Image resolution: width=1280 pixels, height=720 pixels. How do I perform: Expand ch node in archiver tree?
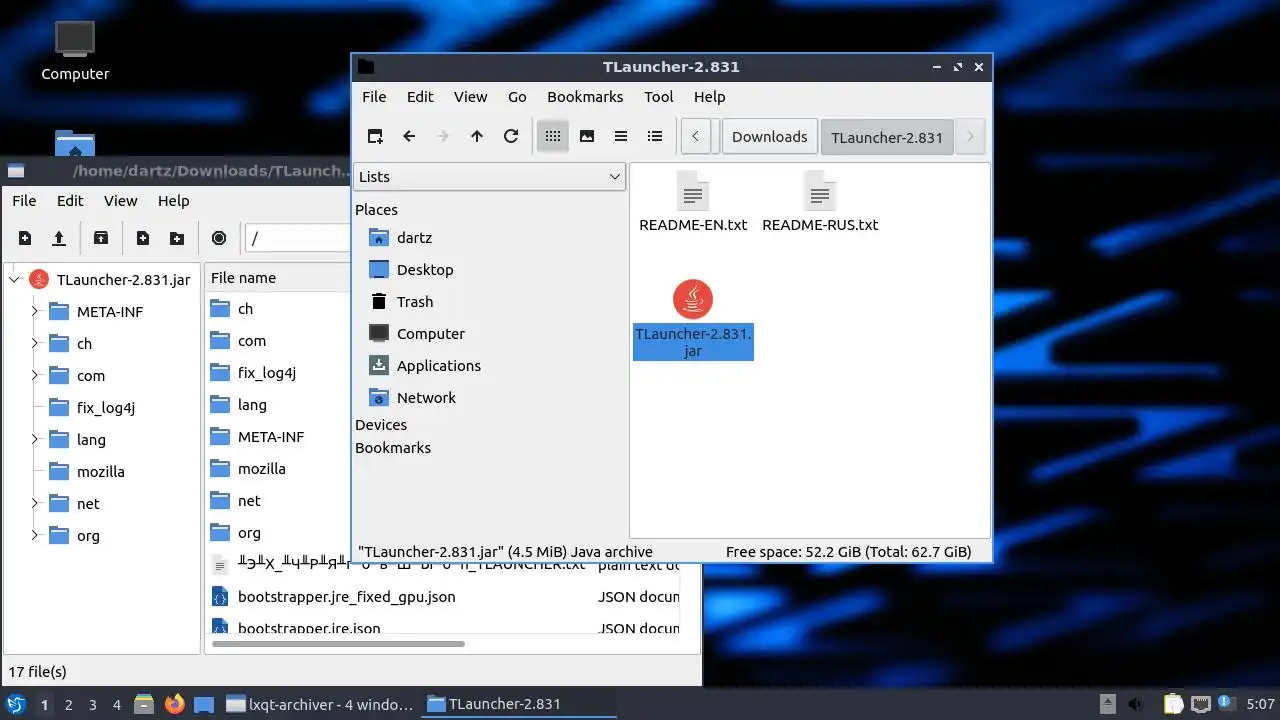(x=34, y=344)
